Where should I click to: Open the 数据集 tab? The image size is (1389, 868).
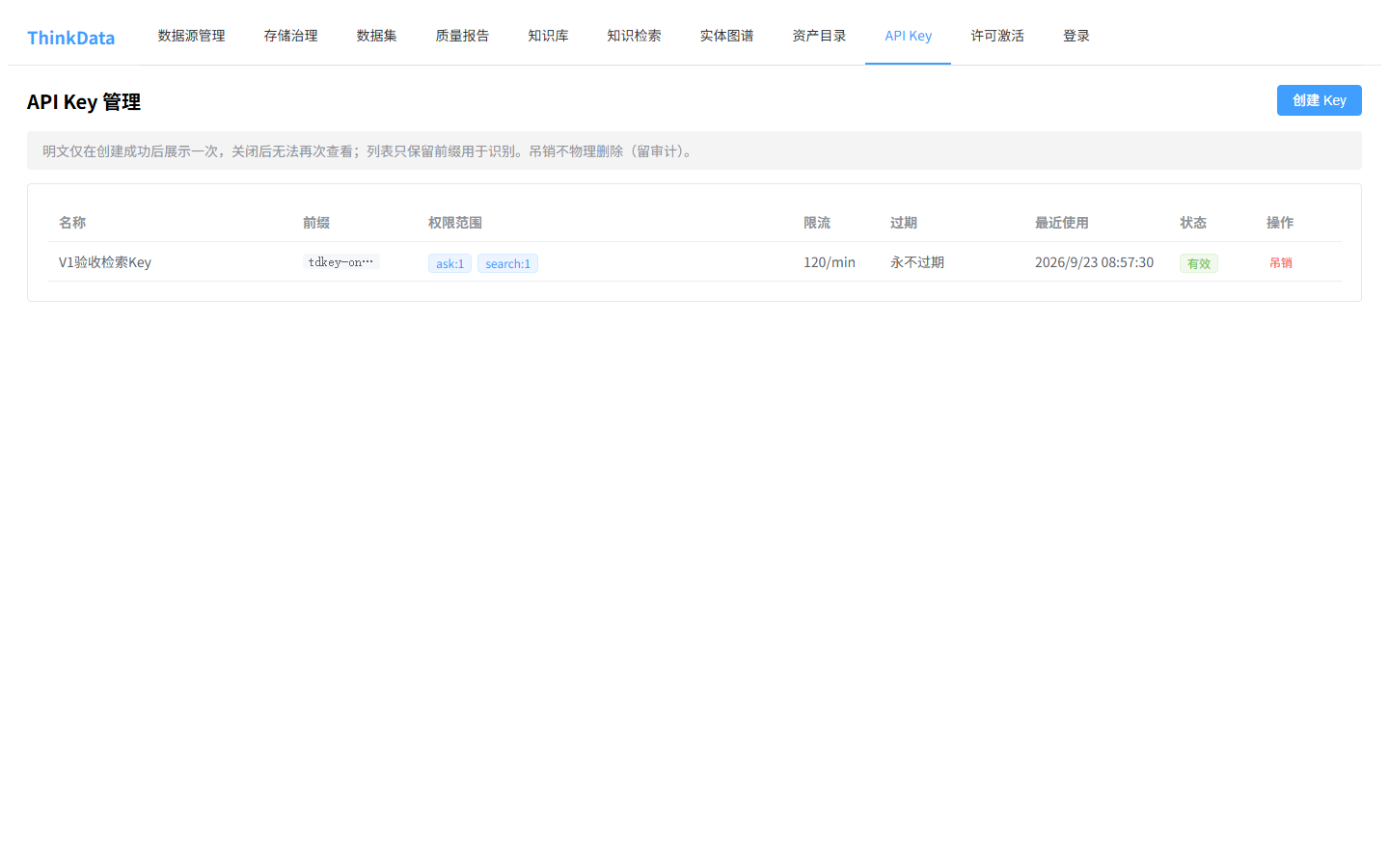pos(376,36)
